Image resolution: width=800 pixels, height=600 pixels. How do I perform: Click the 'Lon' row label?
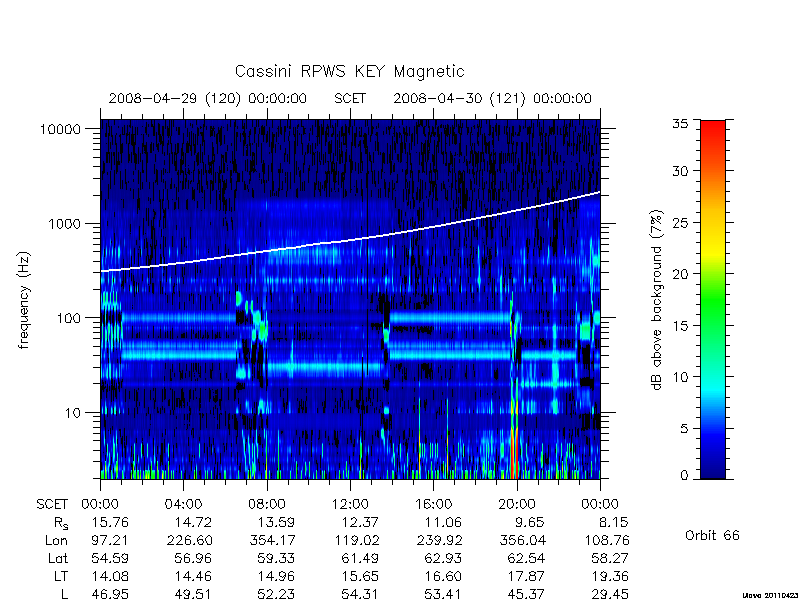[57, 540]
